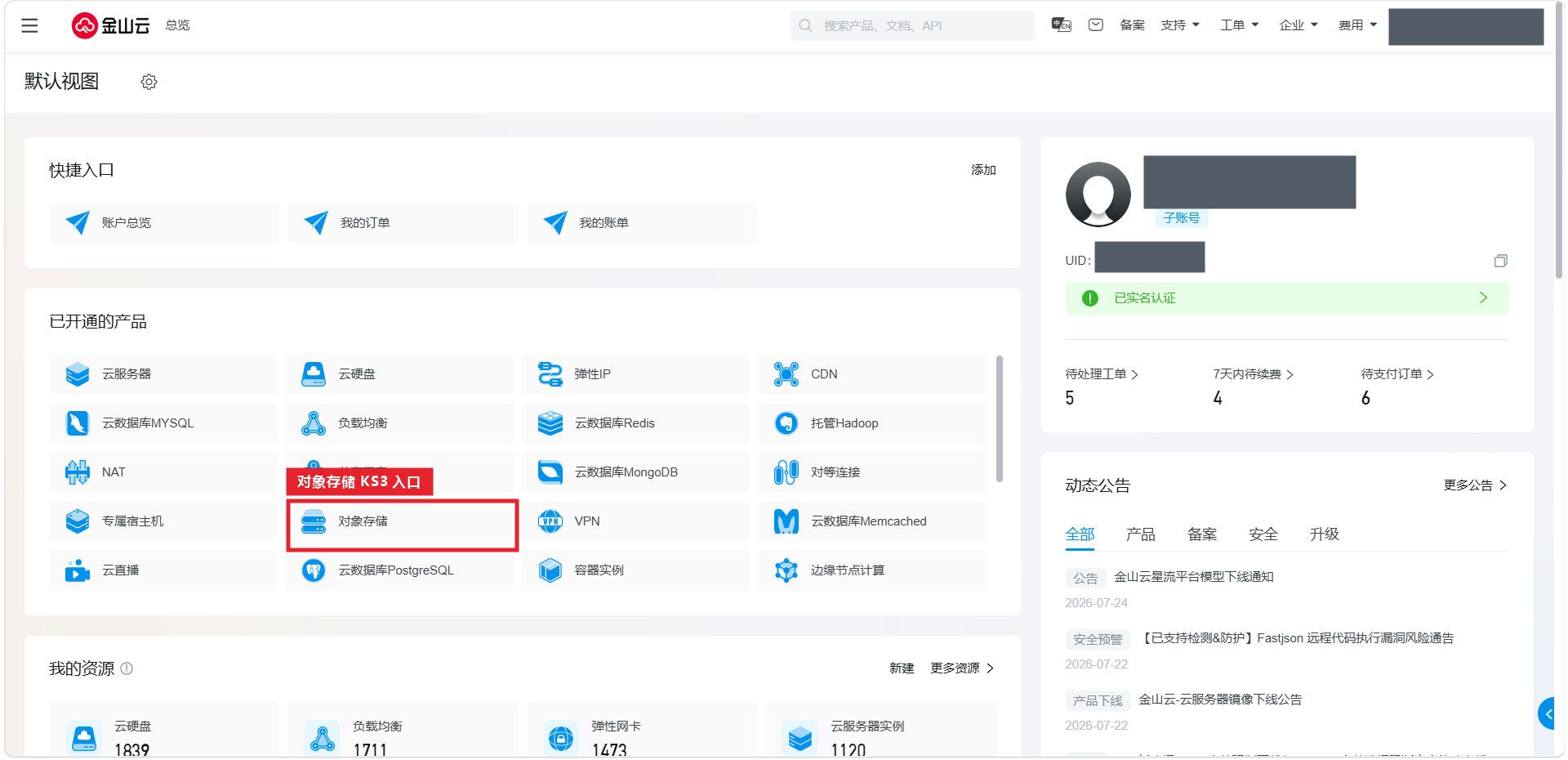
Task: Open the 金山云星流平台模型下线通知 announcement
Action: (1194, 577)
